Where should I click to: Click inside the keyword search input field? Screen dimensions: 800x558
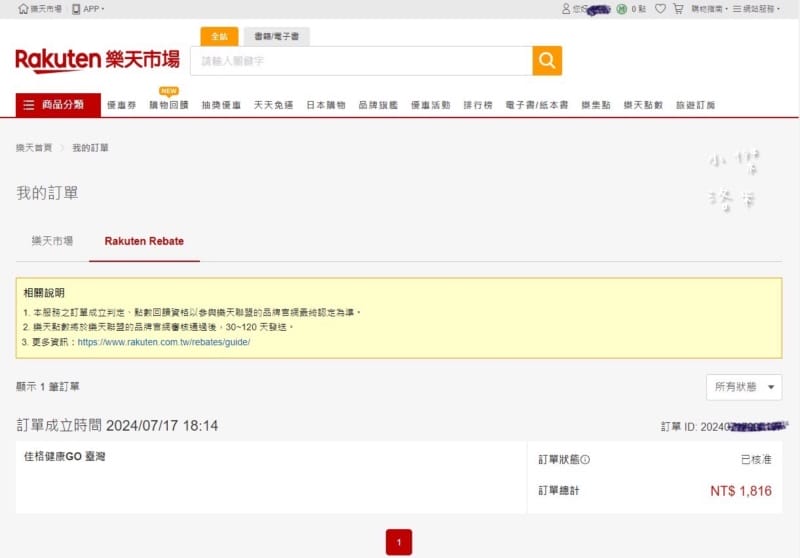(x=361, y=61)
